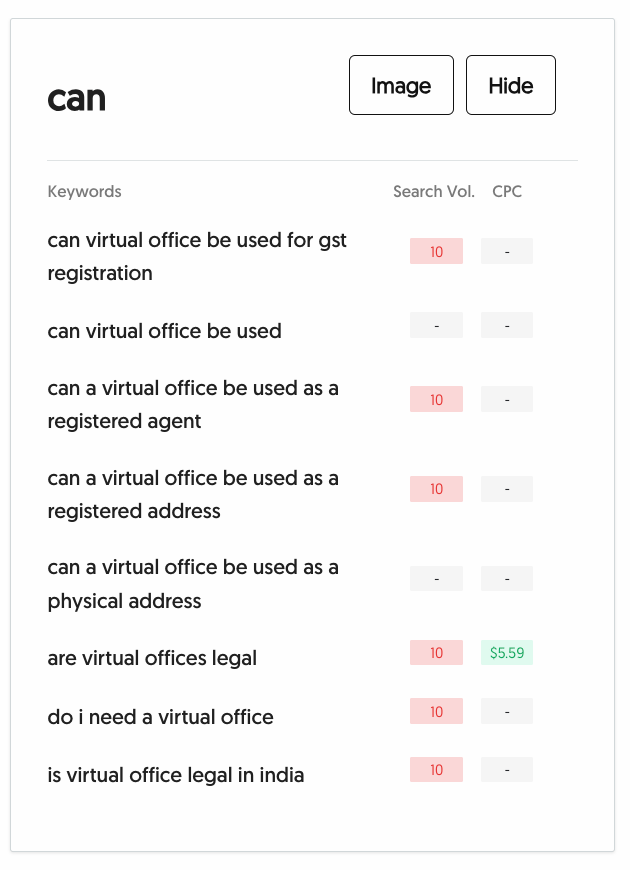Viewport: 630px width, 870px height.
Task: Open 'can a virtual office be used as a physical address'
Action: point(193,584)
